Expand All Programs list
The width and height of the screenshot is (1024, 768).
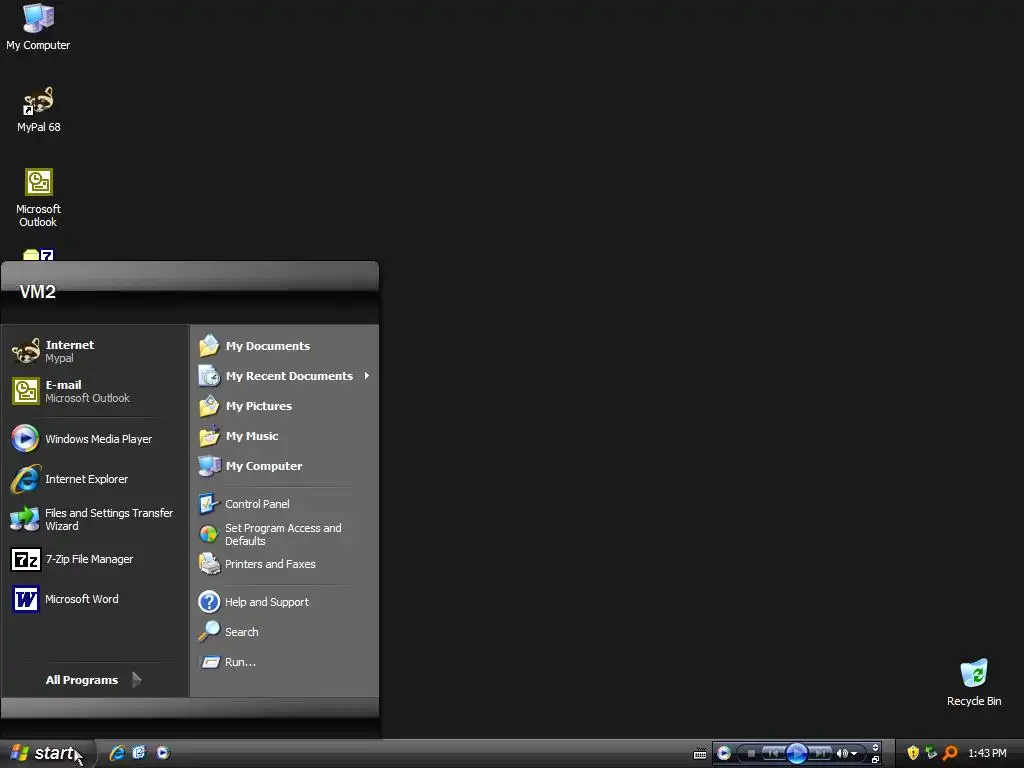tap(93, 680)
